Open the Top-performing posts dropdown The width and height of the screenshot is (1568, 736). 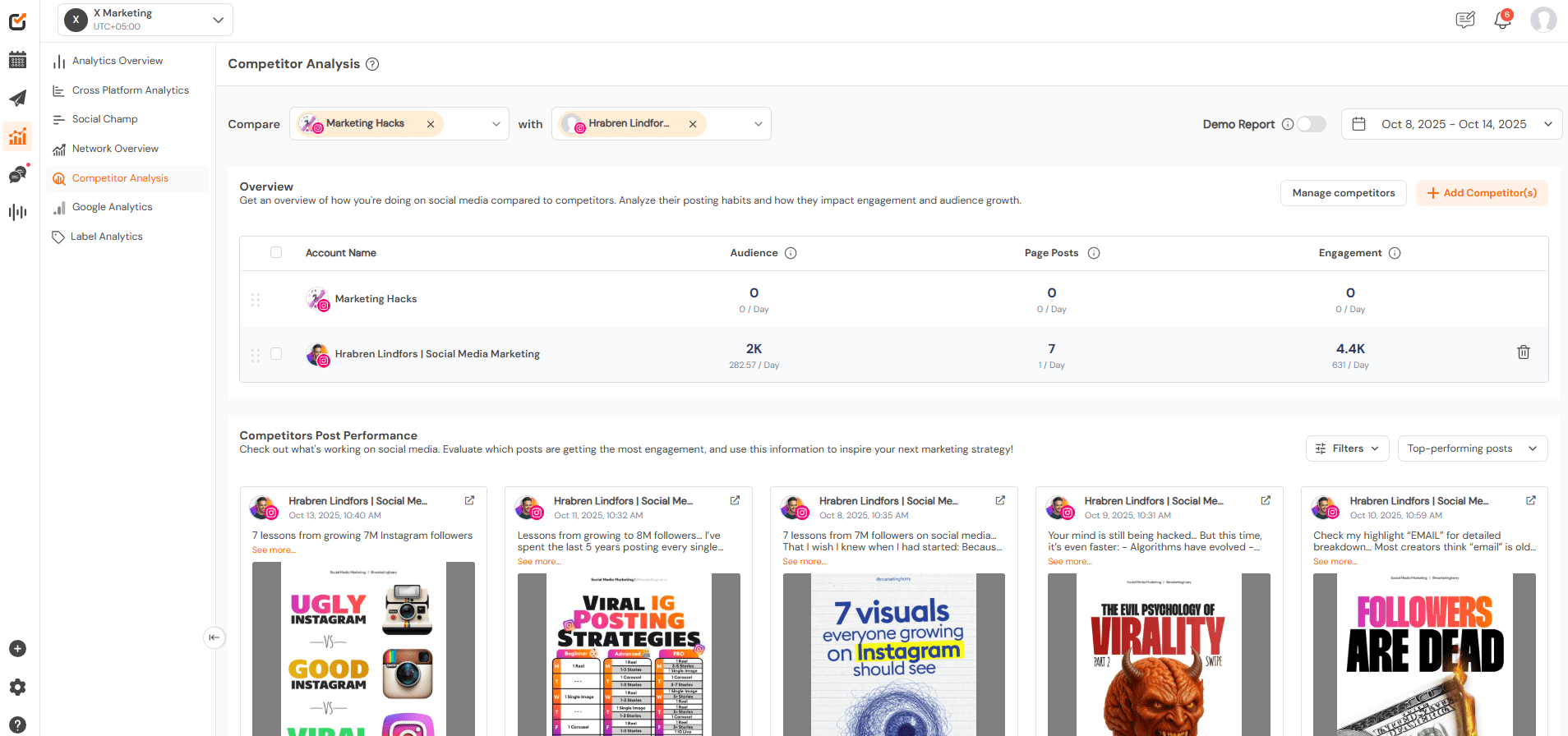[x=1473, y=448]
